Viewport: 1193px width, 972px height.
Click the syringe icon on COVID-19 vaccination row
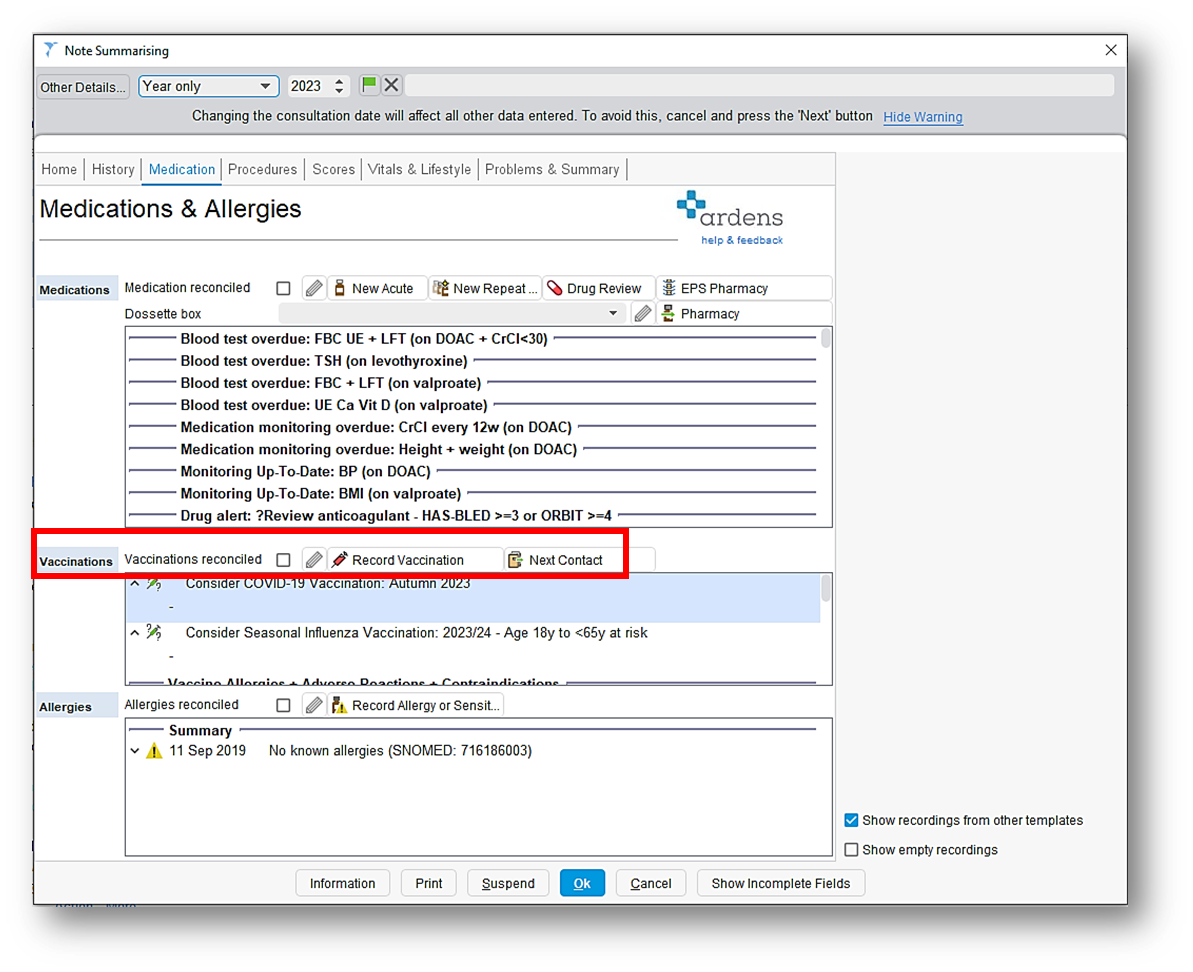(x=154, y=583)
